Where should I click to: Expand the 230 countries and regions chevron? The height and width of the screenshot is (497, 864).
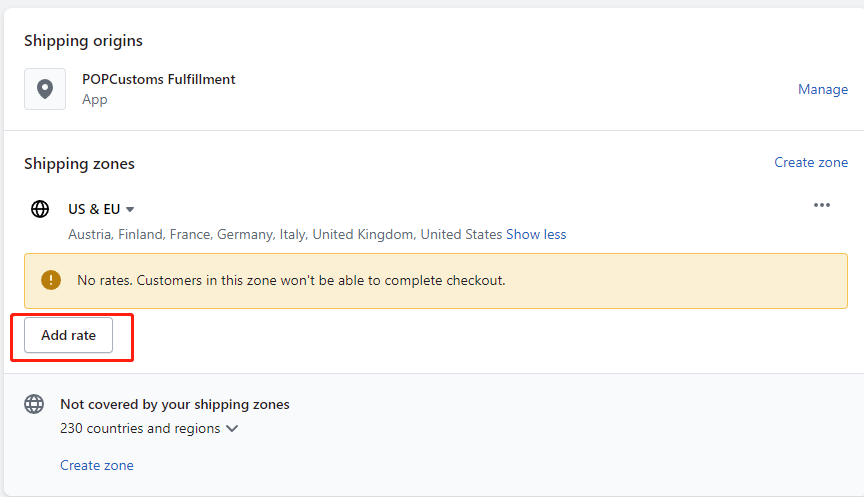point(232,428)
